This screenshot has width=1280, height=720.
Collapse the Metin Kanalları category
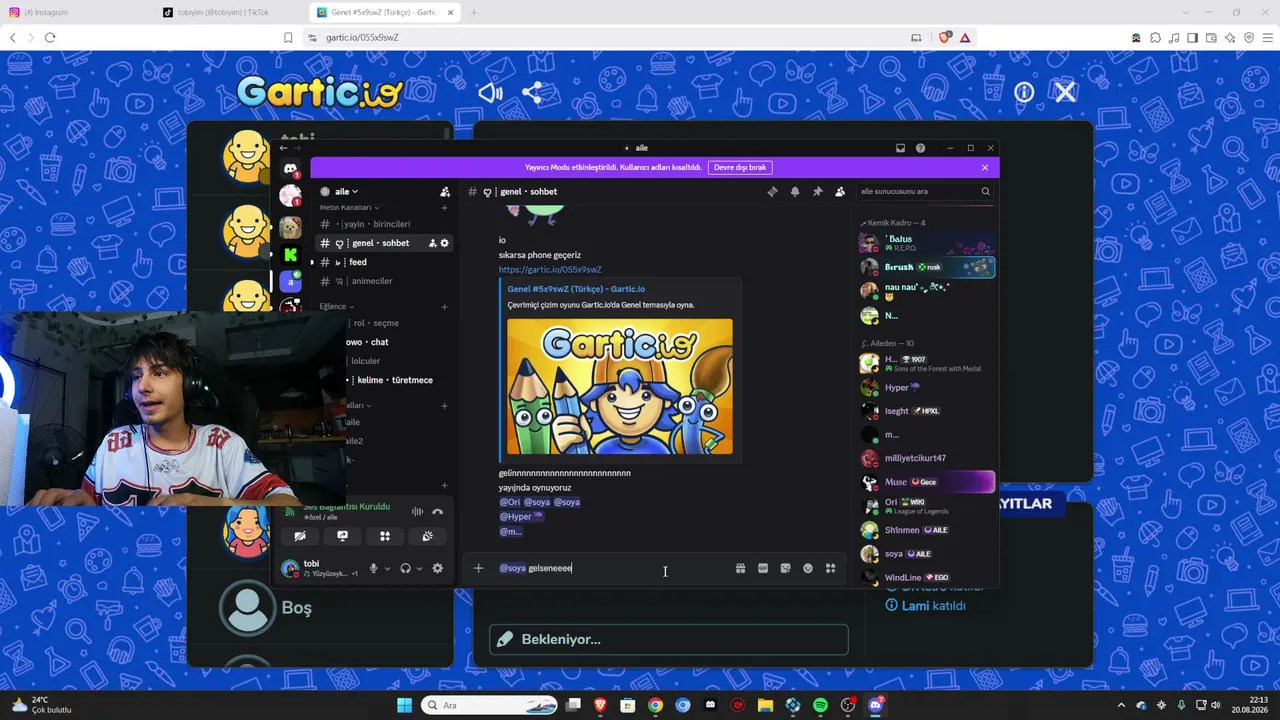pyautogui.click(x=349, y=207)
